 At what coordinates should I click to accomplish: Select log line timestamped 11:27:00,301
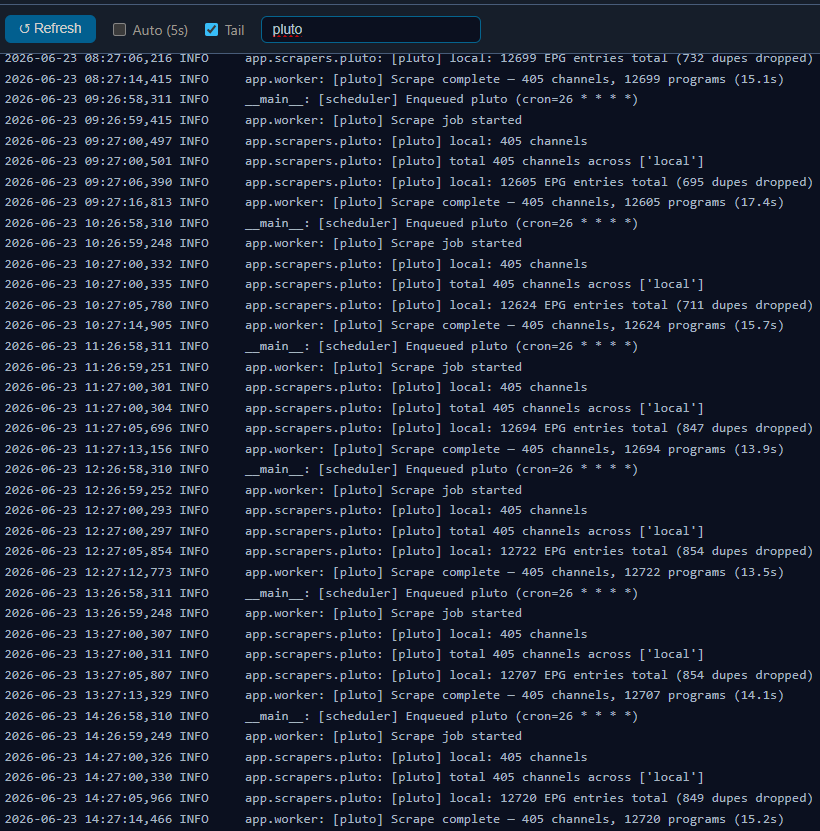click(296, 387)
